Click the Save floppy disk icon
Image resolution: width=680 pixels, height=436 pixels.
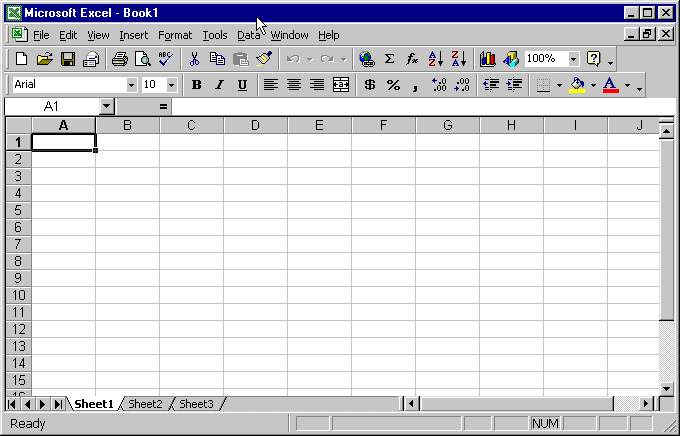[68, 60]
